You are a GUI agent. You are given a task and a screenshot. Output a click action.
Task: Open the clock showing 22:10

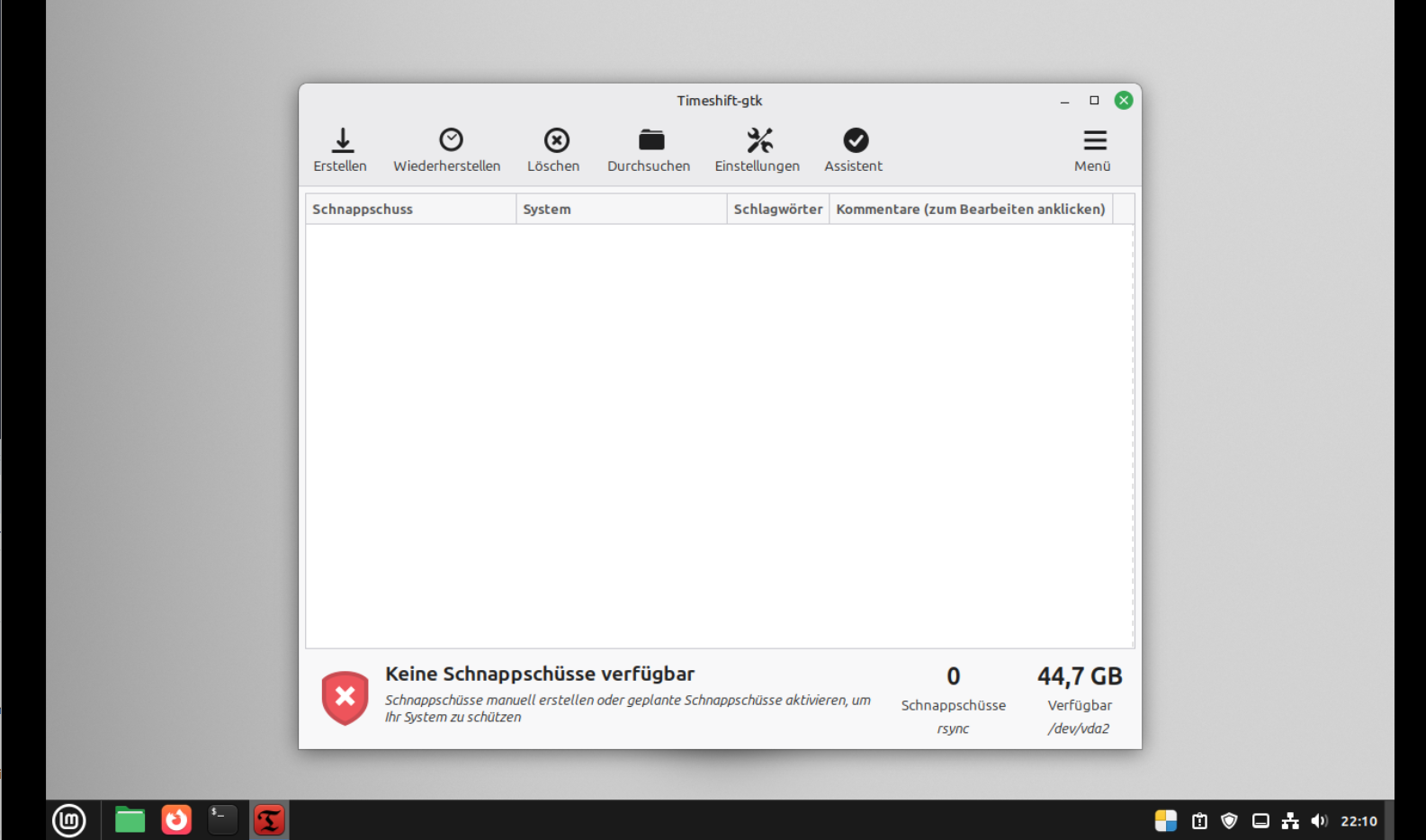(1359, 820)
